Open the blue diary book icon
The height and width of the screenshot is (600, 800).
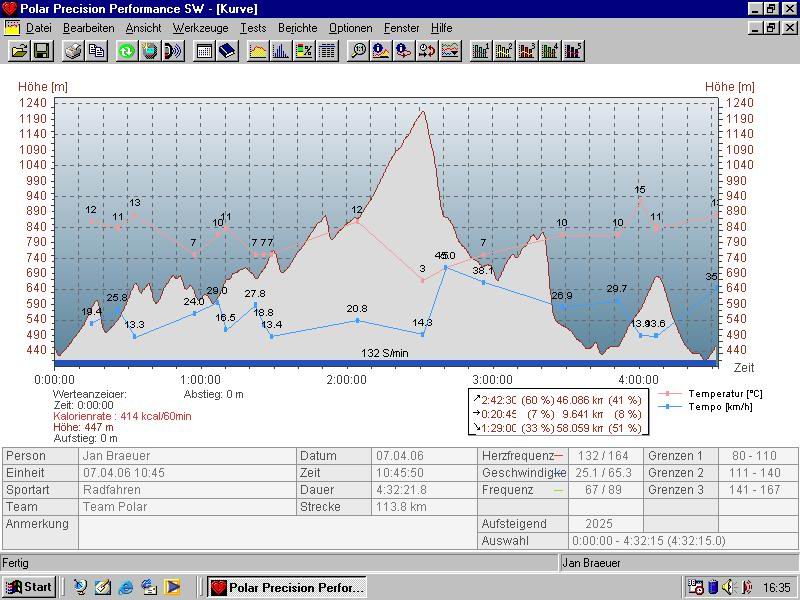click(x=227, y=50)
